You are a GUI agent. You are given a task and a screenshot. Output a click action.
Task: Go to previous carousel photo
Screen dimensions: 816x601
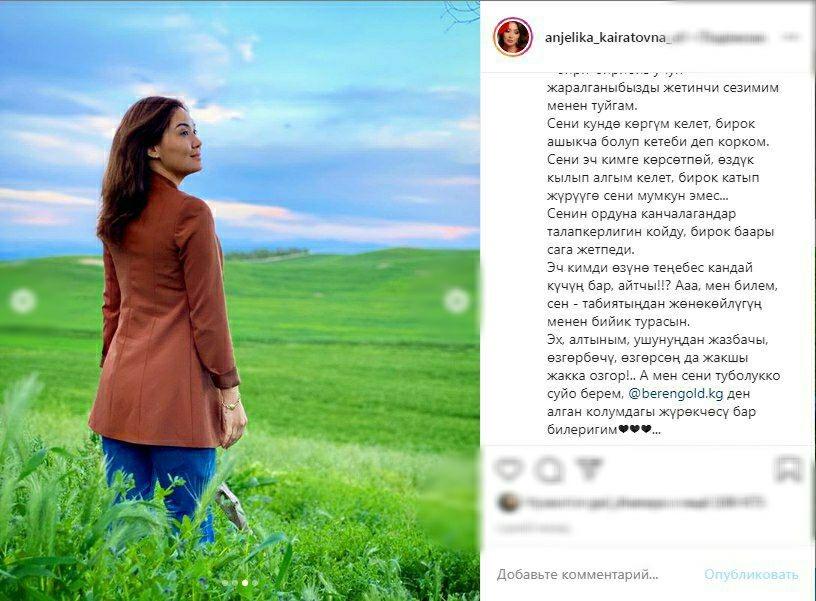(x=23, y=301)
